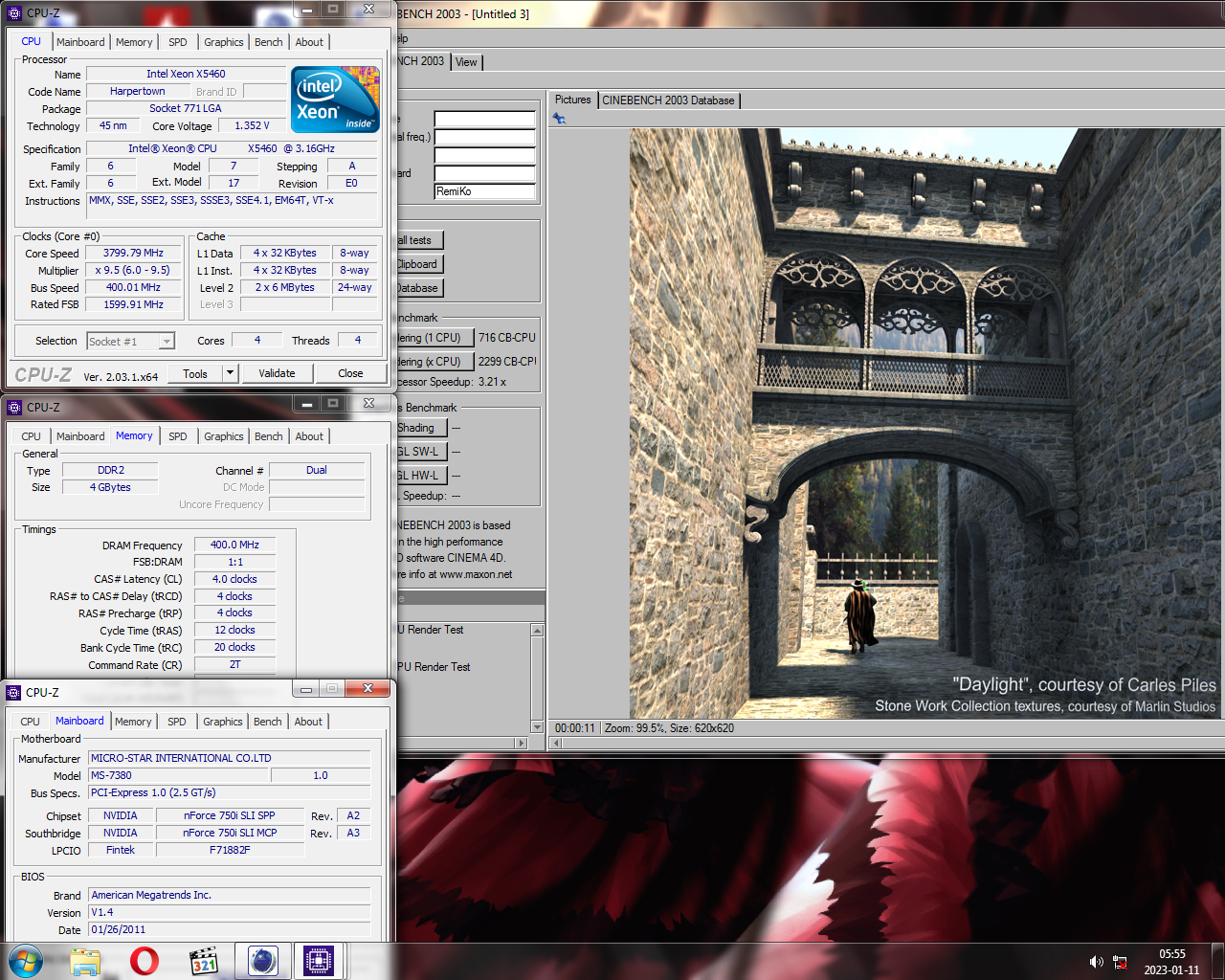Image resolution: width=1225 pixels, height=980 pixels.
Task: Click the BIOS Date value 01/26/2011
Action: point(230,929)
